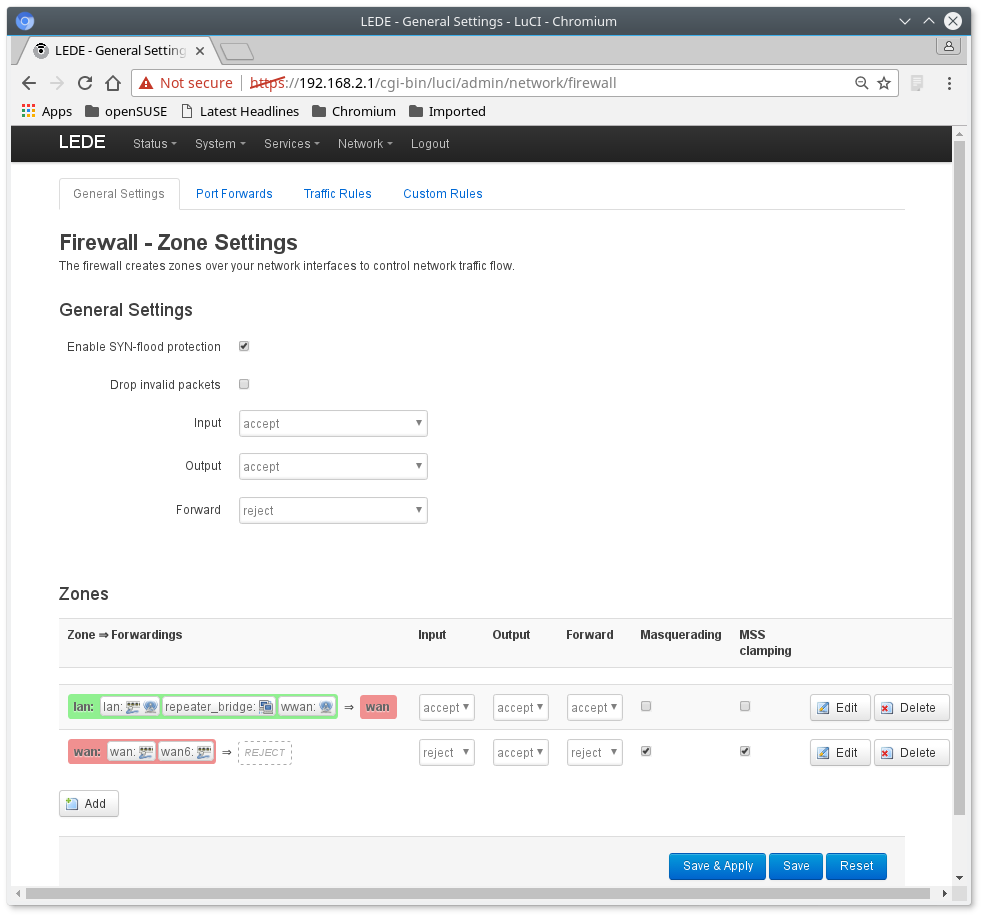Open the Chromium three-dot menu
This screenshot has width=984, height=918.
pos(949,83)
